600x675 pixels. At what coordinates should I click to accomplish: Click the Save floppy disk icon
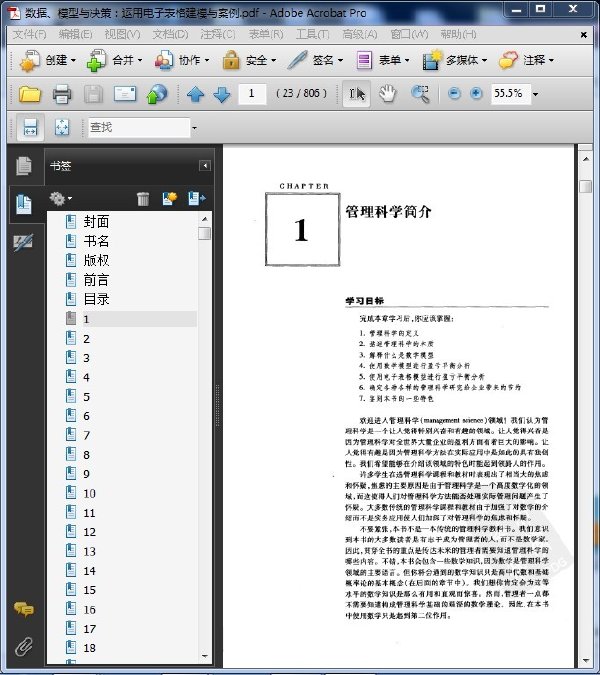click(93, 94)
